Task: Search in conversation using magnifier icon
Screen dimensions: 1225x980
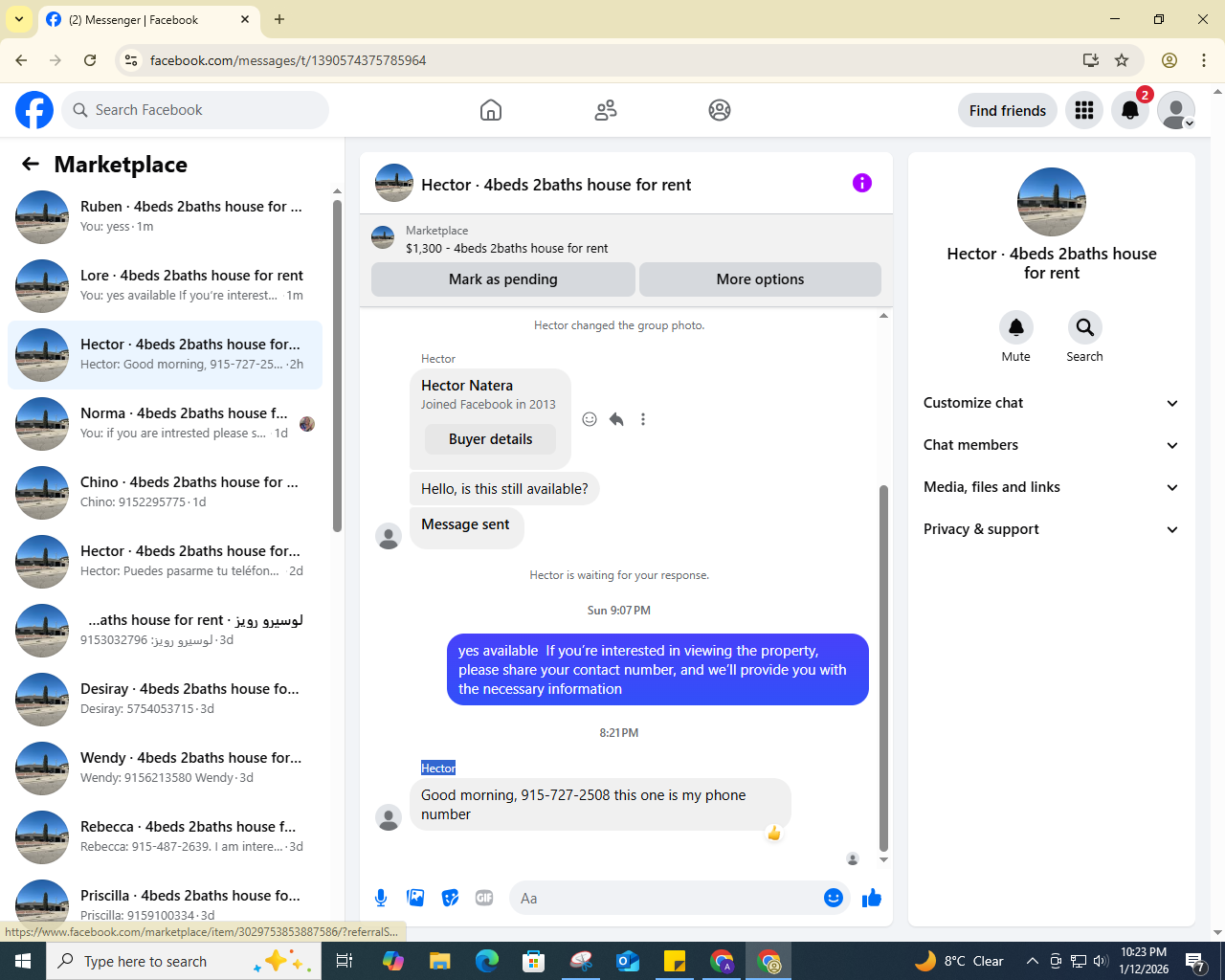Action: tap(1084, 327)
